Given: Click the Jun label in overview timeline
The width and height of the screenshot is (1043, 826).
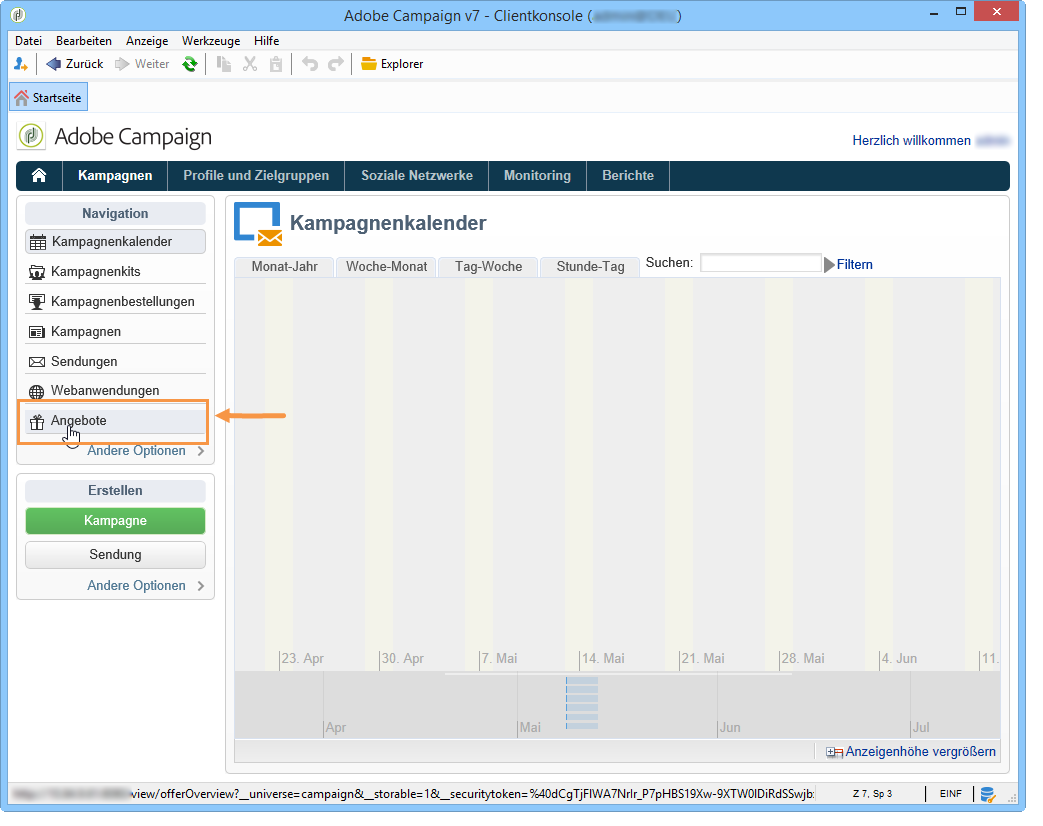Looking at the screenshot, I should coord(730,728).
